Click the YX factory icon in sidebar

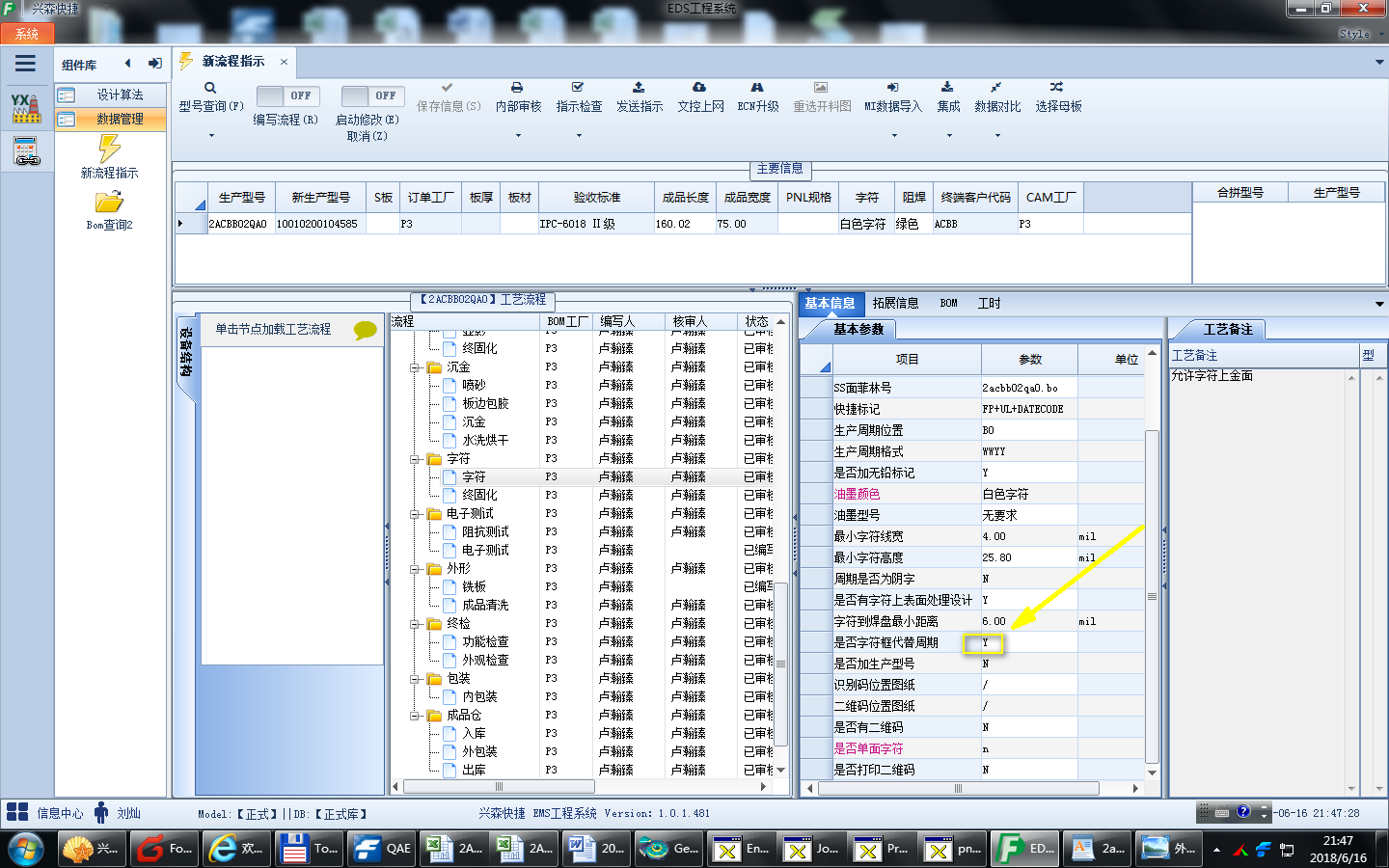point(26,108)
